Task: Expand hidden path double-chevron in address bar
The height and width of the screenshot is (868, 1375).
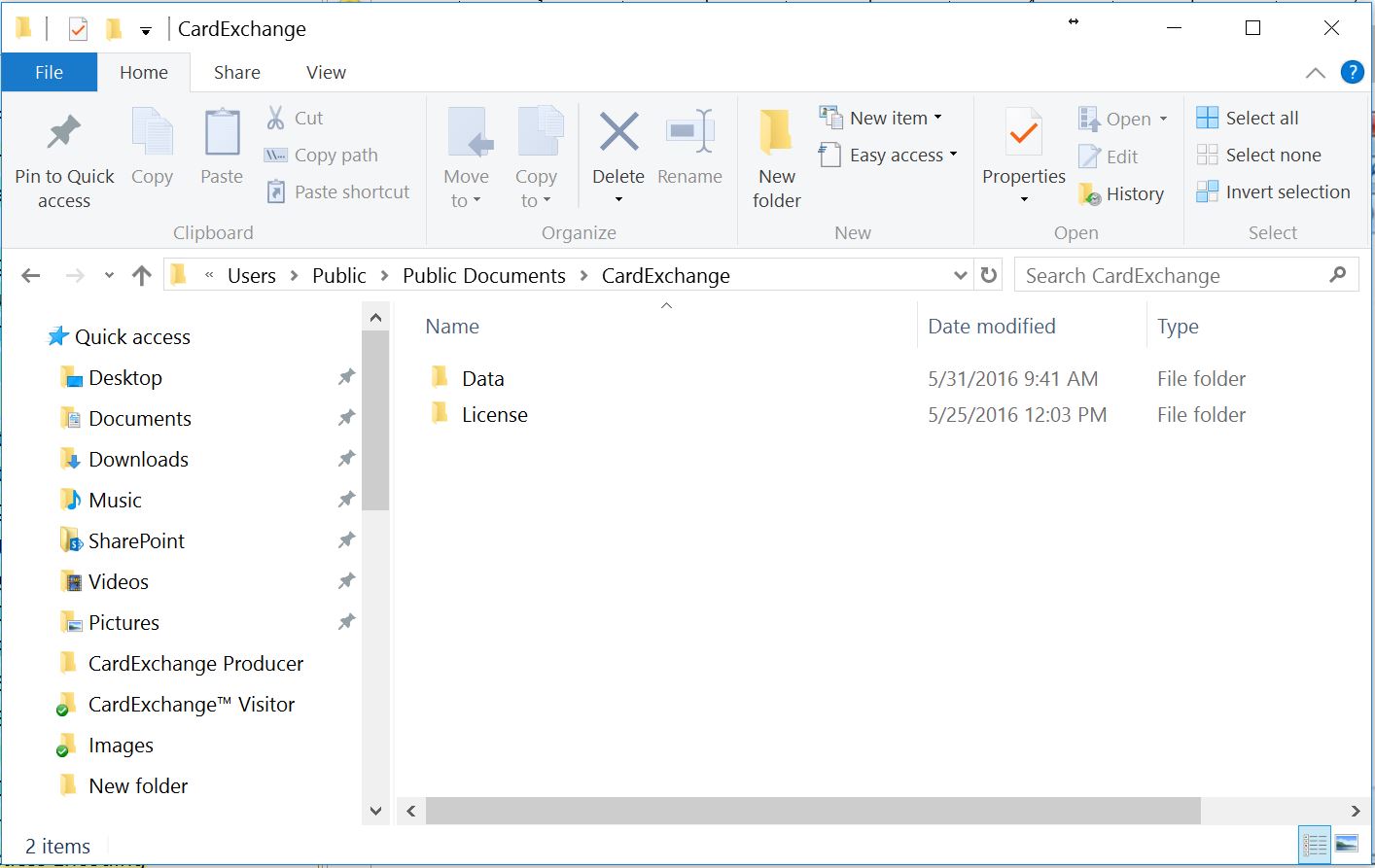Action: click(209, 276)
